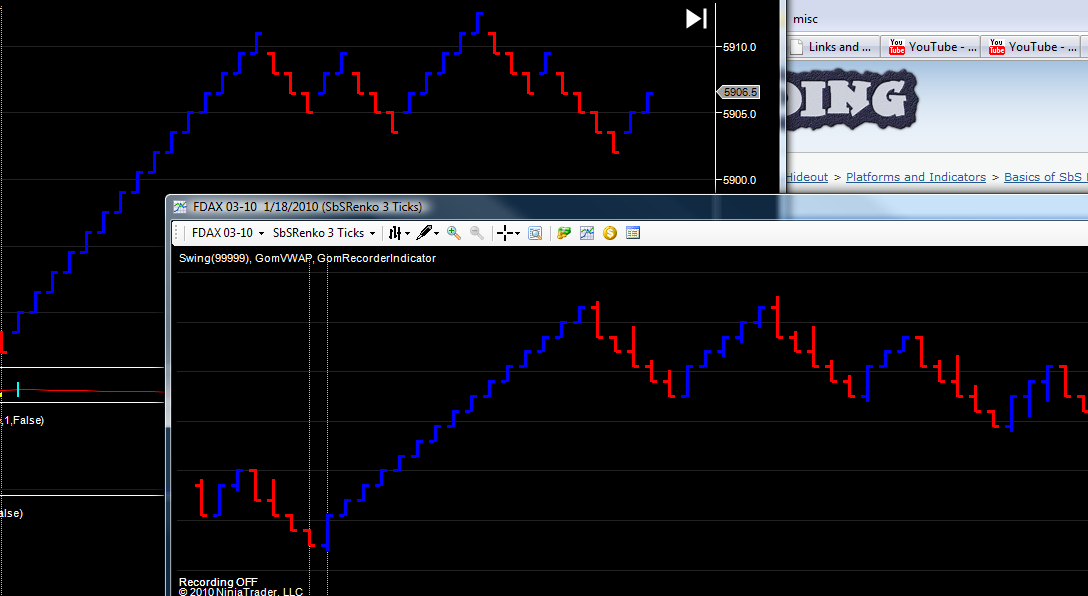The width and height of the screenshot is (1088, 596).
Task: Click the 5905.0 price axis label
Action: pyautogui.click(x=740, y=114)
